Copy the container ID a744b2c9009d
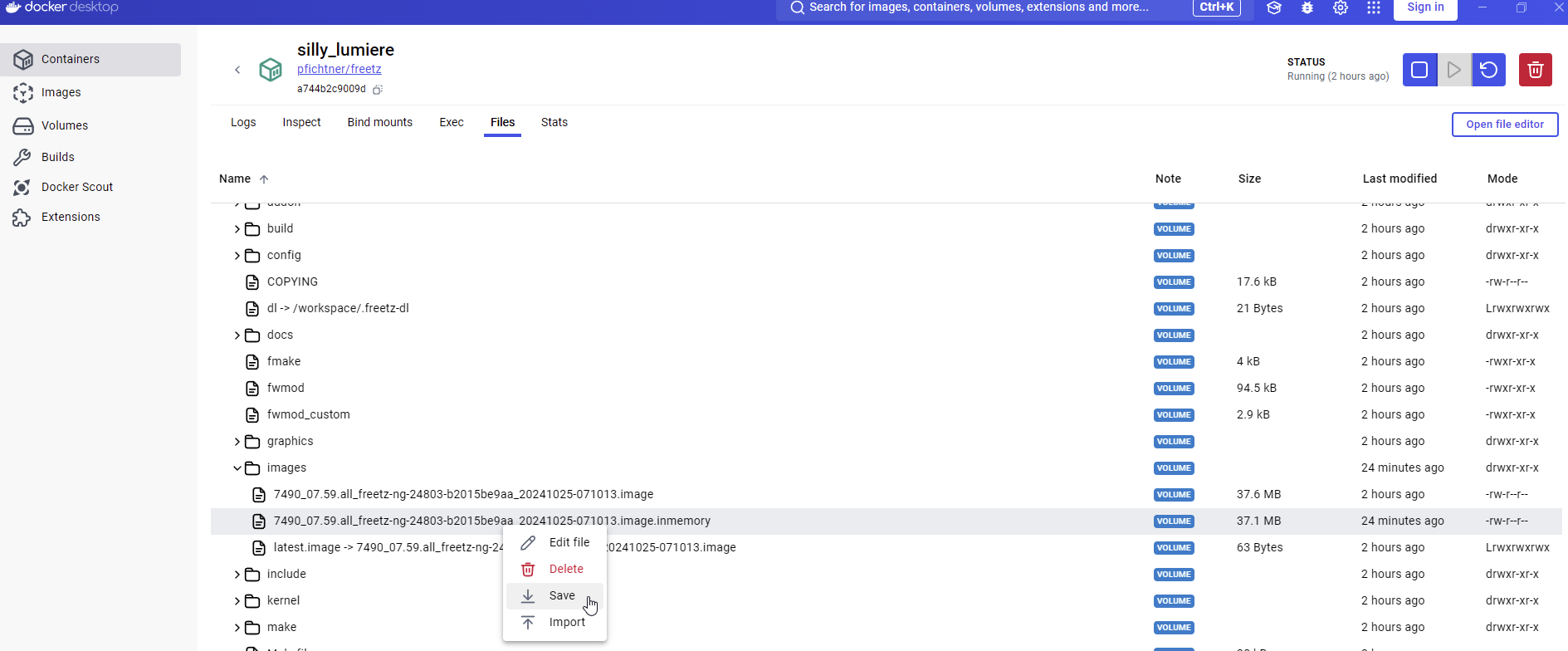 pyautogui.click(x=378, y=90)
